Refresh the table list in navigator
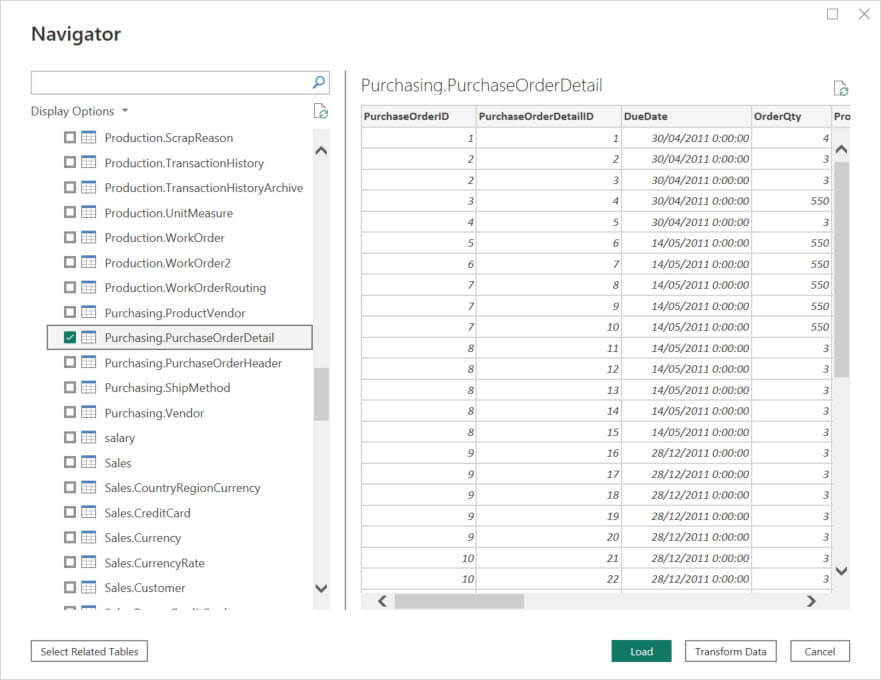Viewport: 881px width, 680px height. (x=320, y=111)
